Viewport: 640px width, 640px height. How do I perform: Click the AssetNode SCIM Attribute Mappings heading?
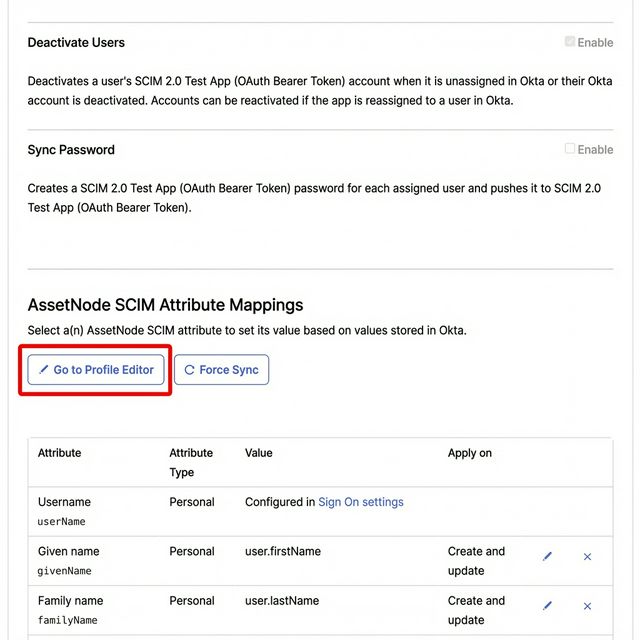(165, 305)
